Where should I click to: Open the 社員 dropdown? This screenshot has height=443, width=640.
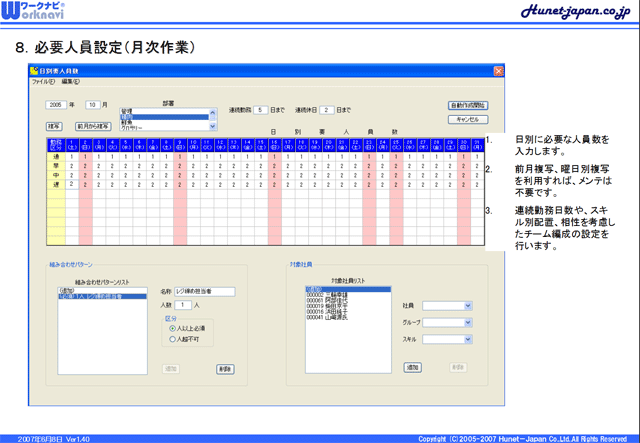447,306
